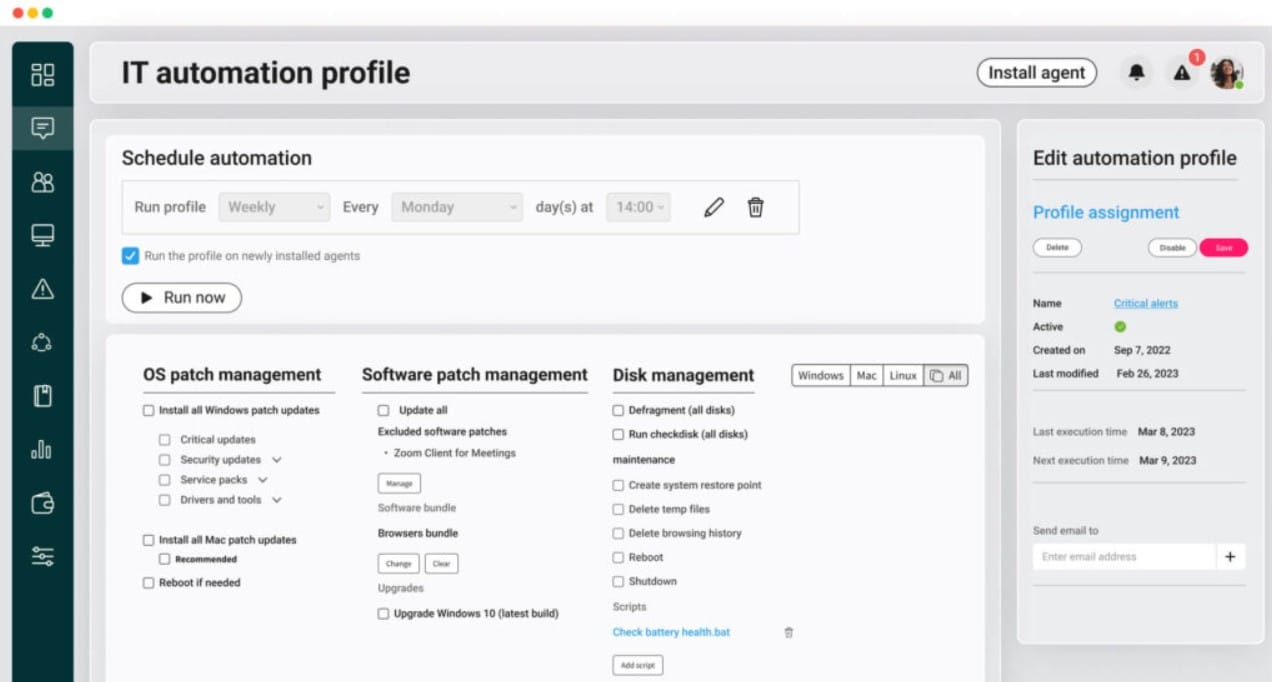Delete the schedule with trash icon
This screenshot has width=1272, height=682.
[756, 207]
